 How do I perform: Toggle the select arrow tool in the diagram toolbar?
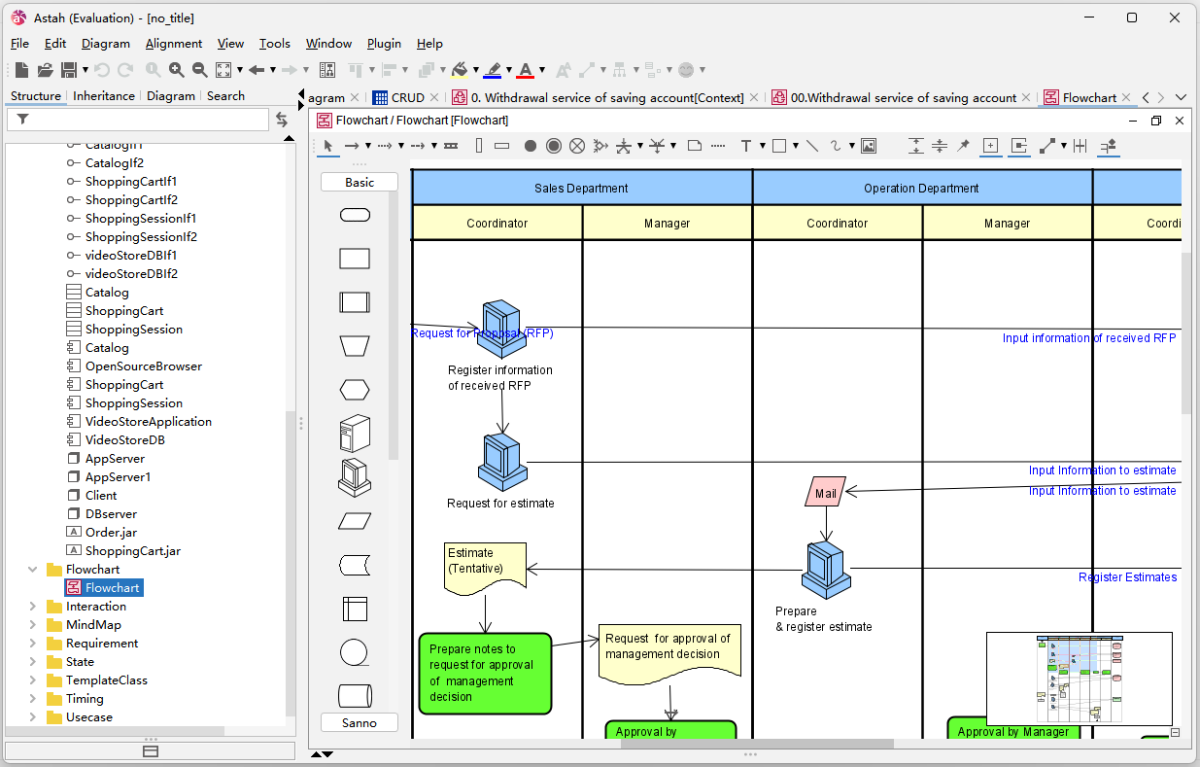tap(327, 146)
